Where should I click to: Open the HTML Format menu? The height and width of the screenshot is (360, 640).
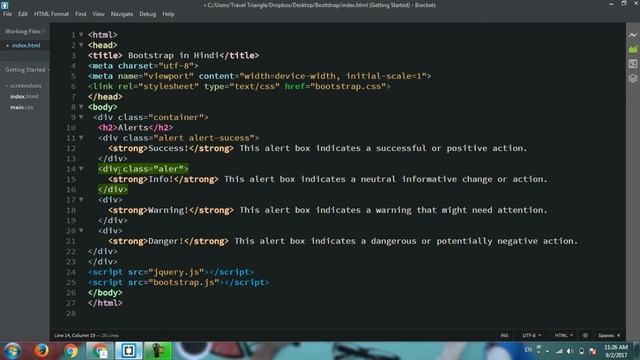click(51, 14)
